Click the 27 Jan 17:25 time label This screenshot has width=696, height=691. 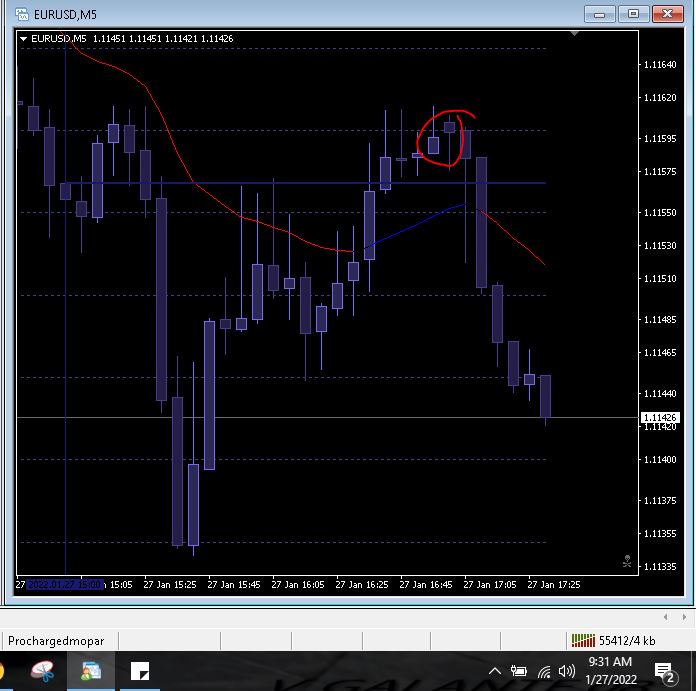click(x=554, y=585)
